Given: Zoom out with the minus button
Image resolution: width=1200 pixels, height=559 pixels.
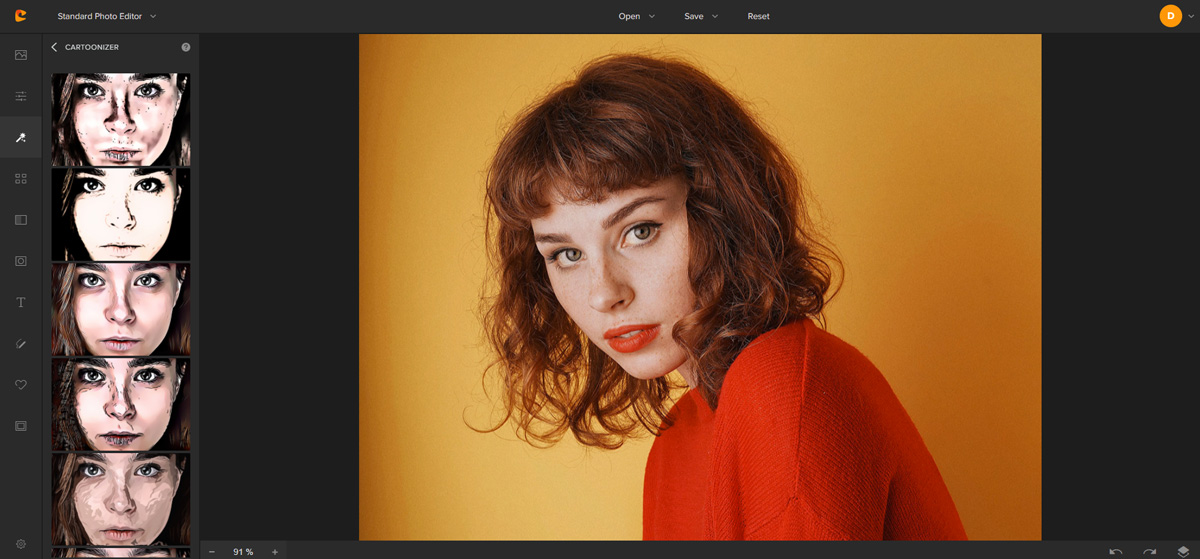Looking at the screenshot, I should pyautogui.click(x=212, y=552).
